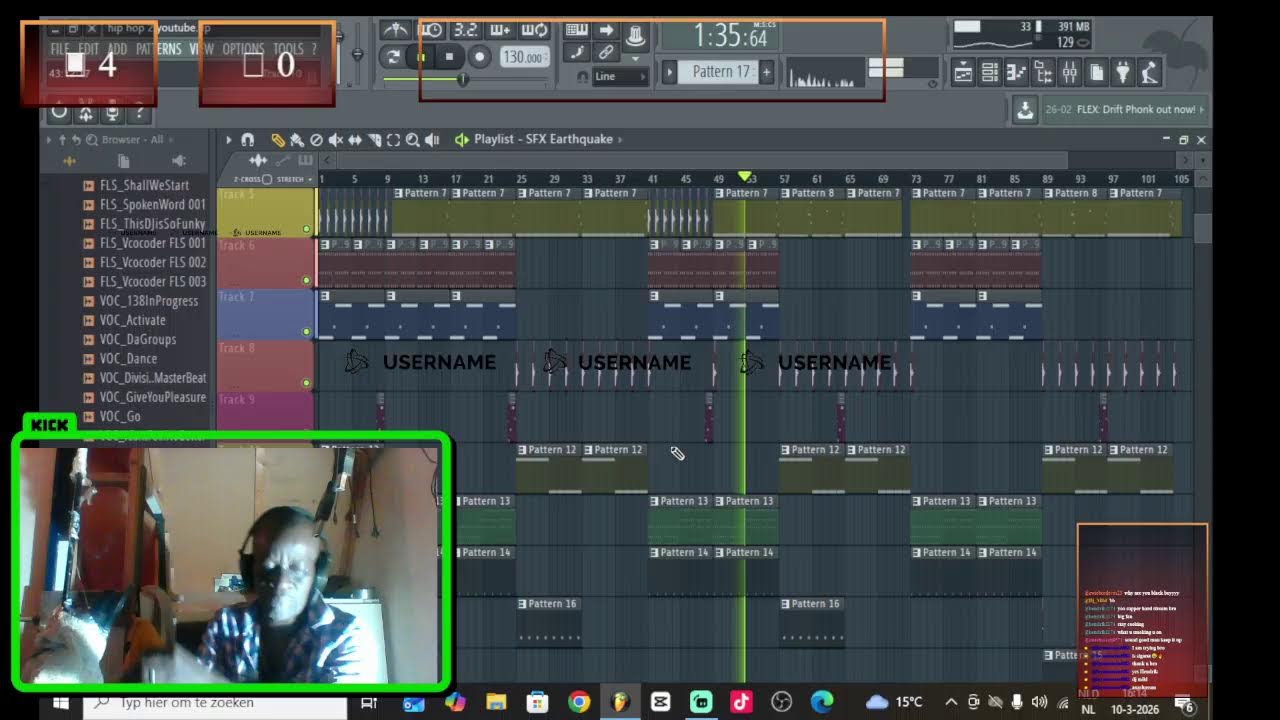Open the Pattern 17 selector
The height and width of the screenshot is (720, 1280).
720,72
